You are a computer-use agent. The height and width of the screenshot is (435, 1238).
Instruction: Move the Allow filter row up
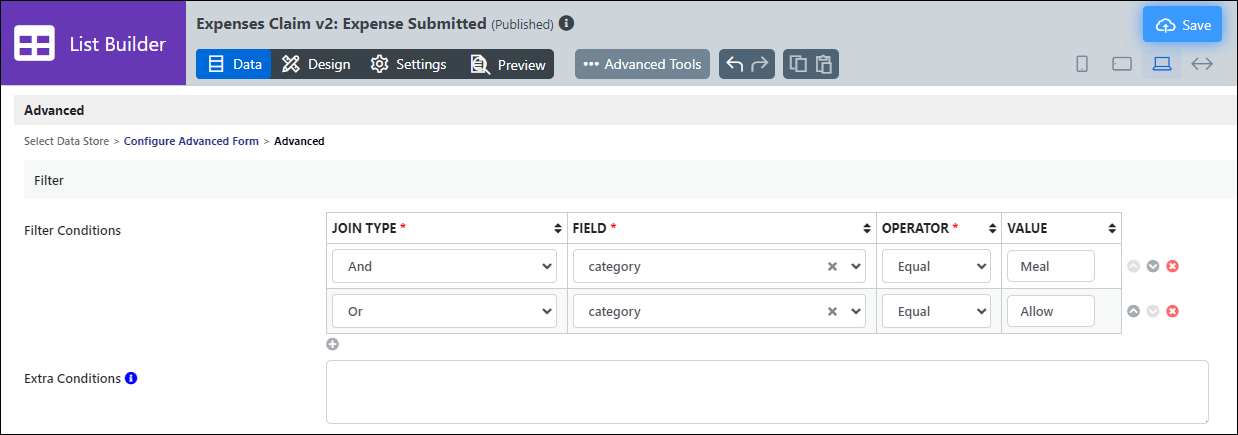[x=1133, y=311]
